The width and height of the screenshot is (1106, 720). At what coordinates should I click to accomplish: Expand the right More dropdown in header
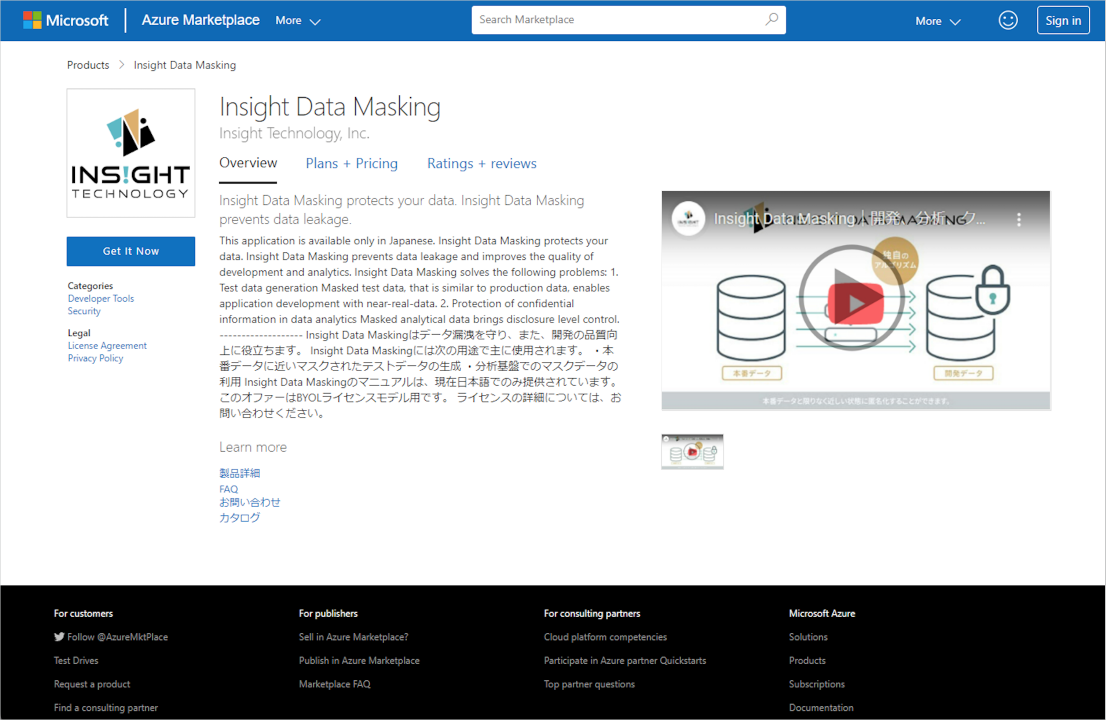pyautogui.click(x=938, y=21)
